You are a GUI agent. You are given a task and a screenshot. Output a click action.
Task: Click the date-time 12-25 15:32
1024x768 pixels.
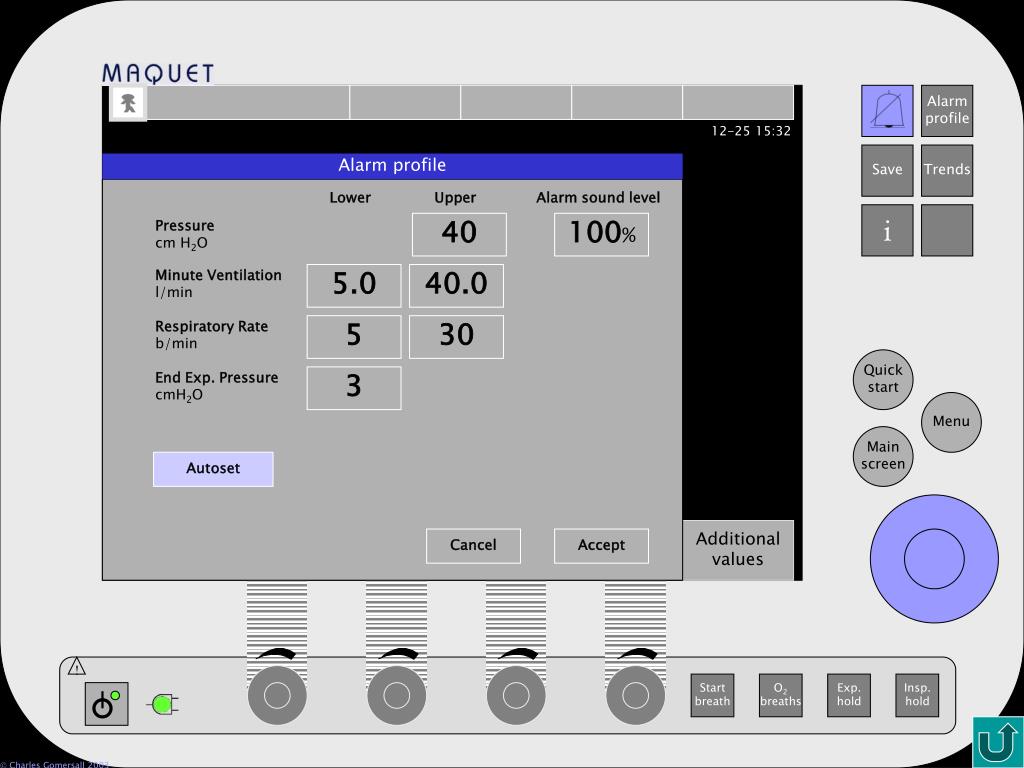(x=751, y=131)
